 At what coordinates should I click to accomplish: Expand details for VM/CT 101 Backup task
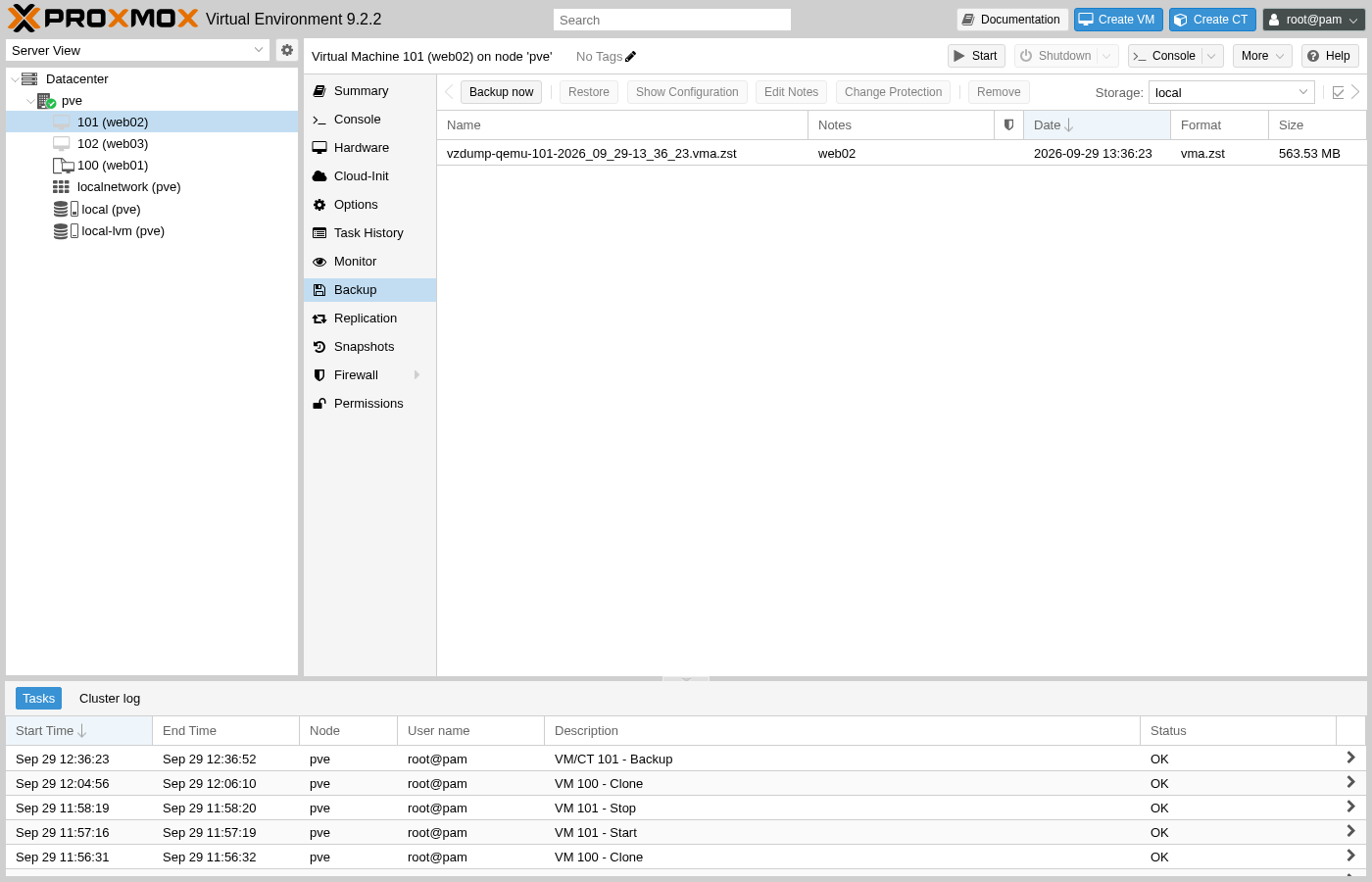(x=1350, y=758)
